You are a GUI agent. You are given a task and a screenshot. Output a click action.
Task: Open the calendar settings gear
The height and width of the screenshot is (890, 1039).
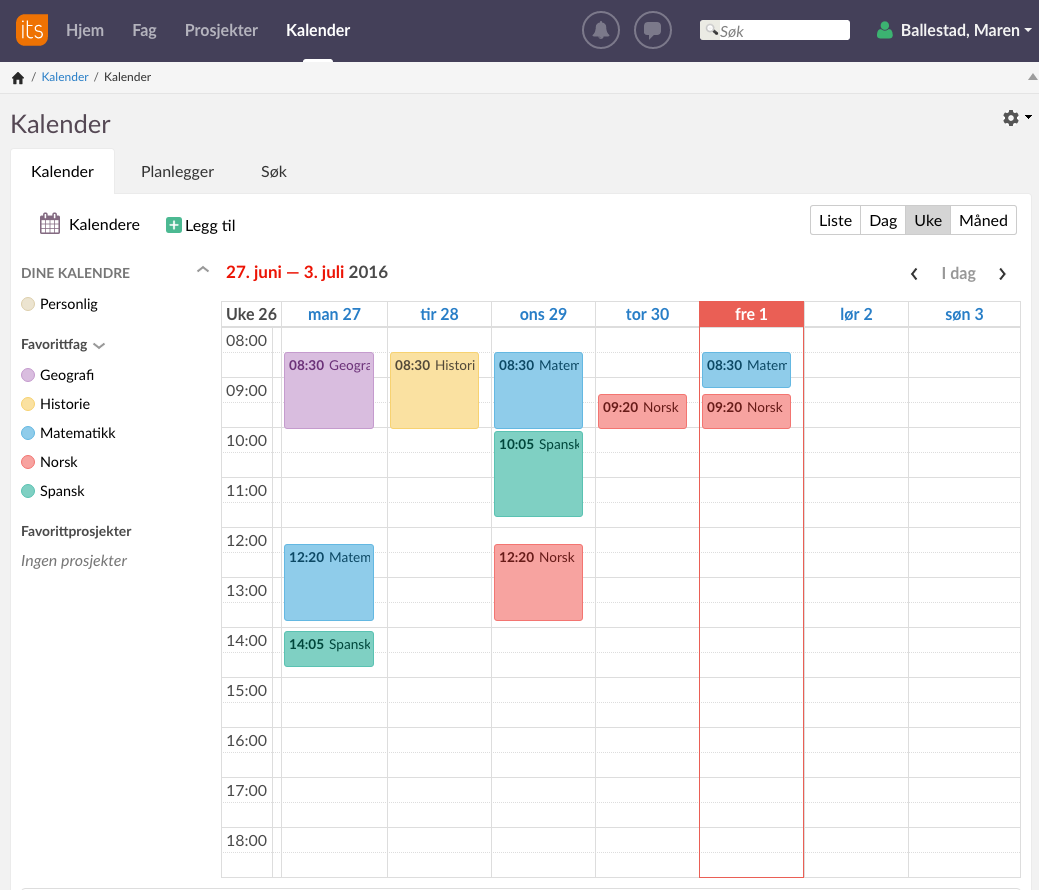[1011, 118]
